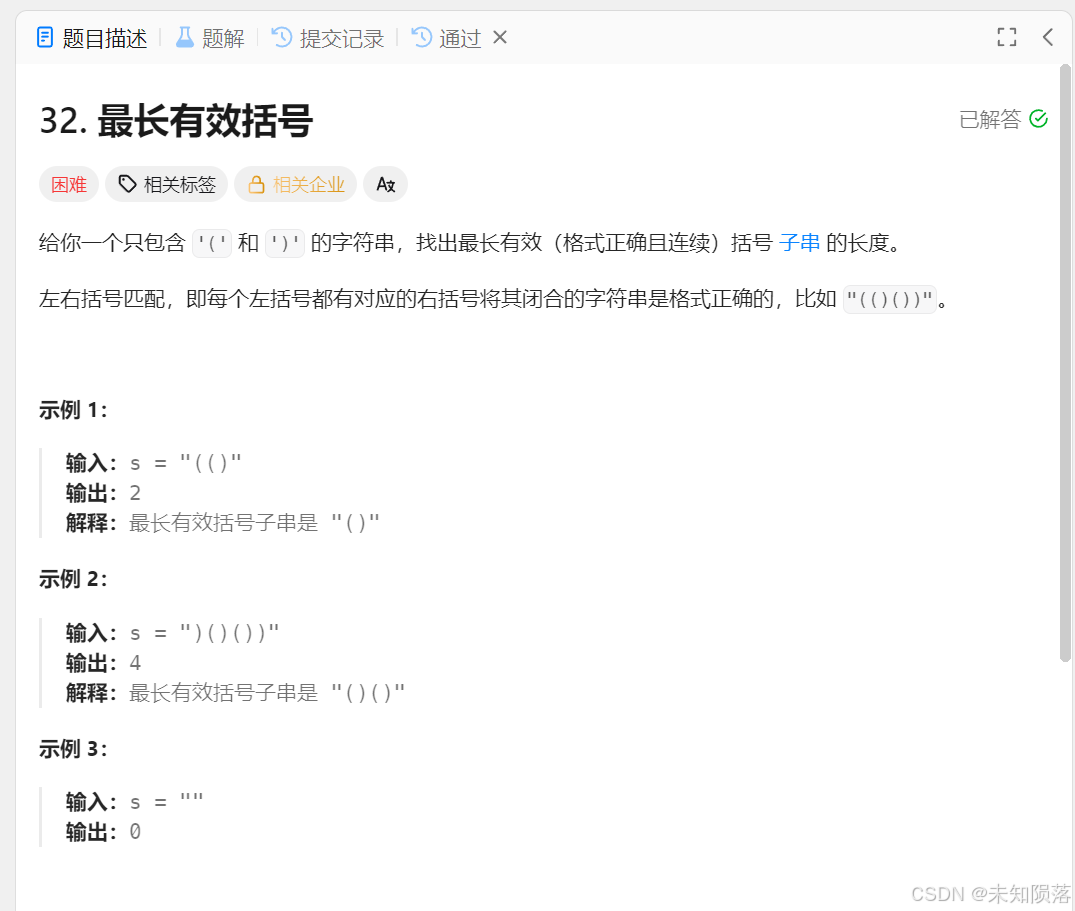Click the 困难 difficulty tag
Image resolution: width=1075 pixels, height=911 pixels.
tap(69, 184)
